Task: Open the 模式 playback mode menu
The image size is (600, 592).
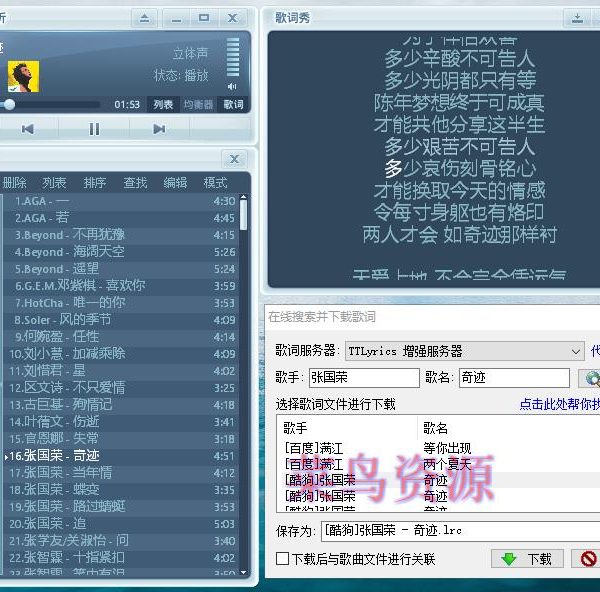Action: tap(215, 183)
